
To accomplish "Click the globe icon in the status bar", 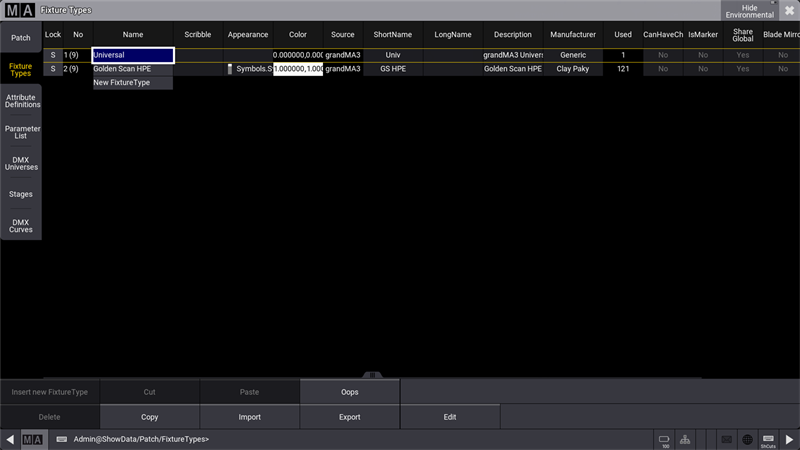I will point(747,439).
